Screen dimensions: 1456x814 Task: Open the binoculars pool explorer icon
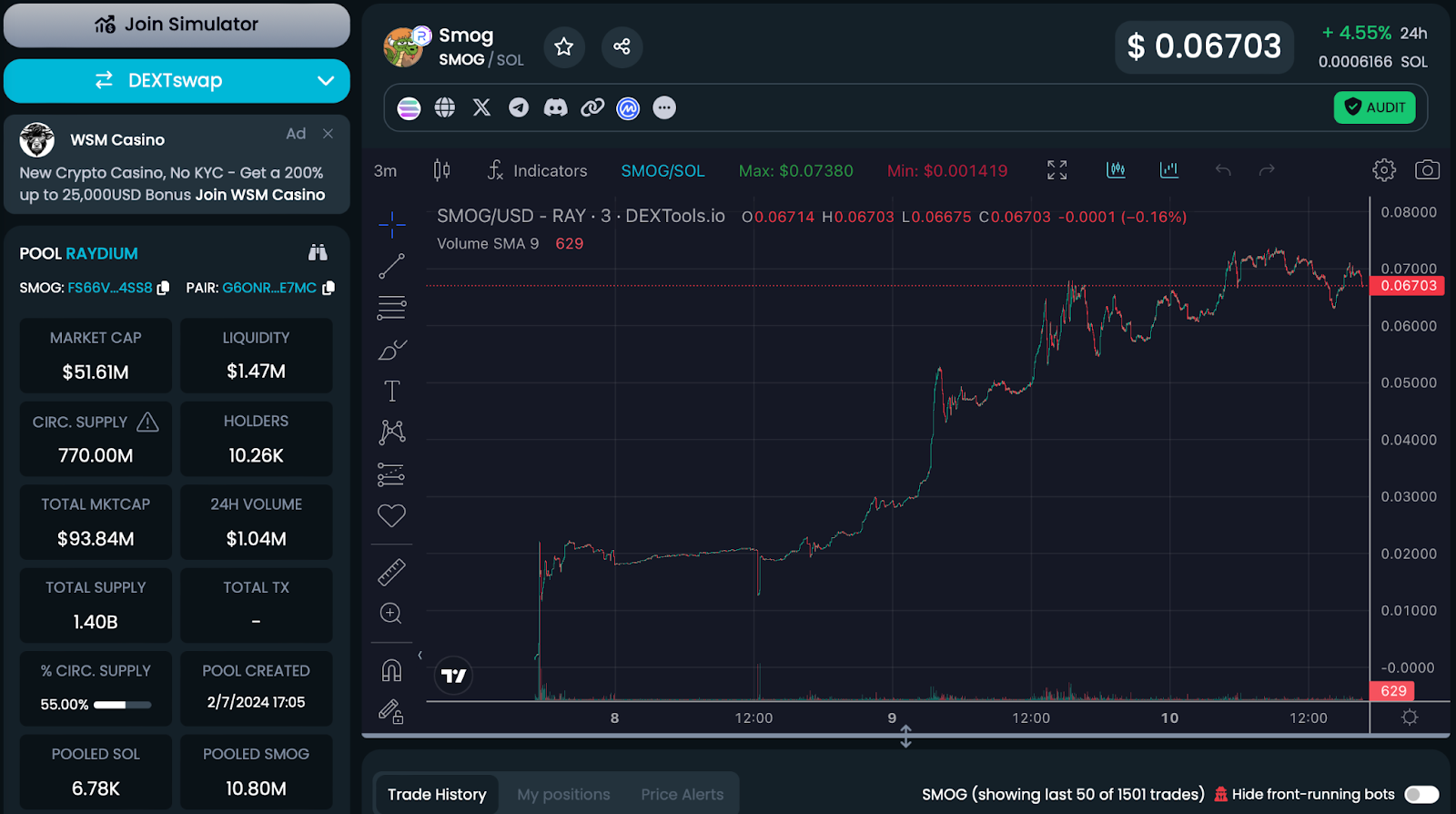318,252
